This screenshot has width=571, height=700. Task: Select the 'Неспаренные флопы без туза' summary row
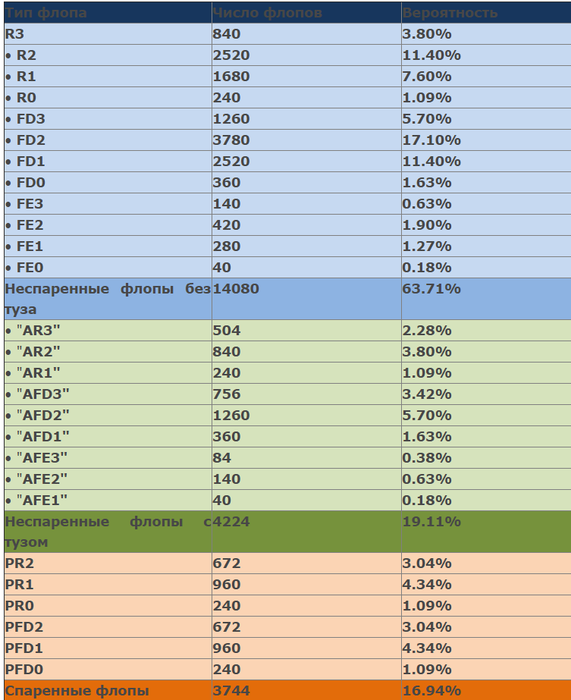click(x=288, y=299)
